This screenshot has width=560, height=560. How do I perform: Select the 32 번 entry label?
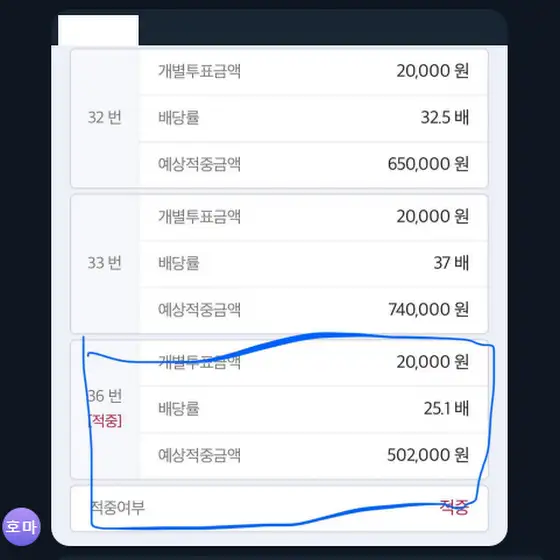click(105, 118)
